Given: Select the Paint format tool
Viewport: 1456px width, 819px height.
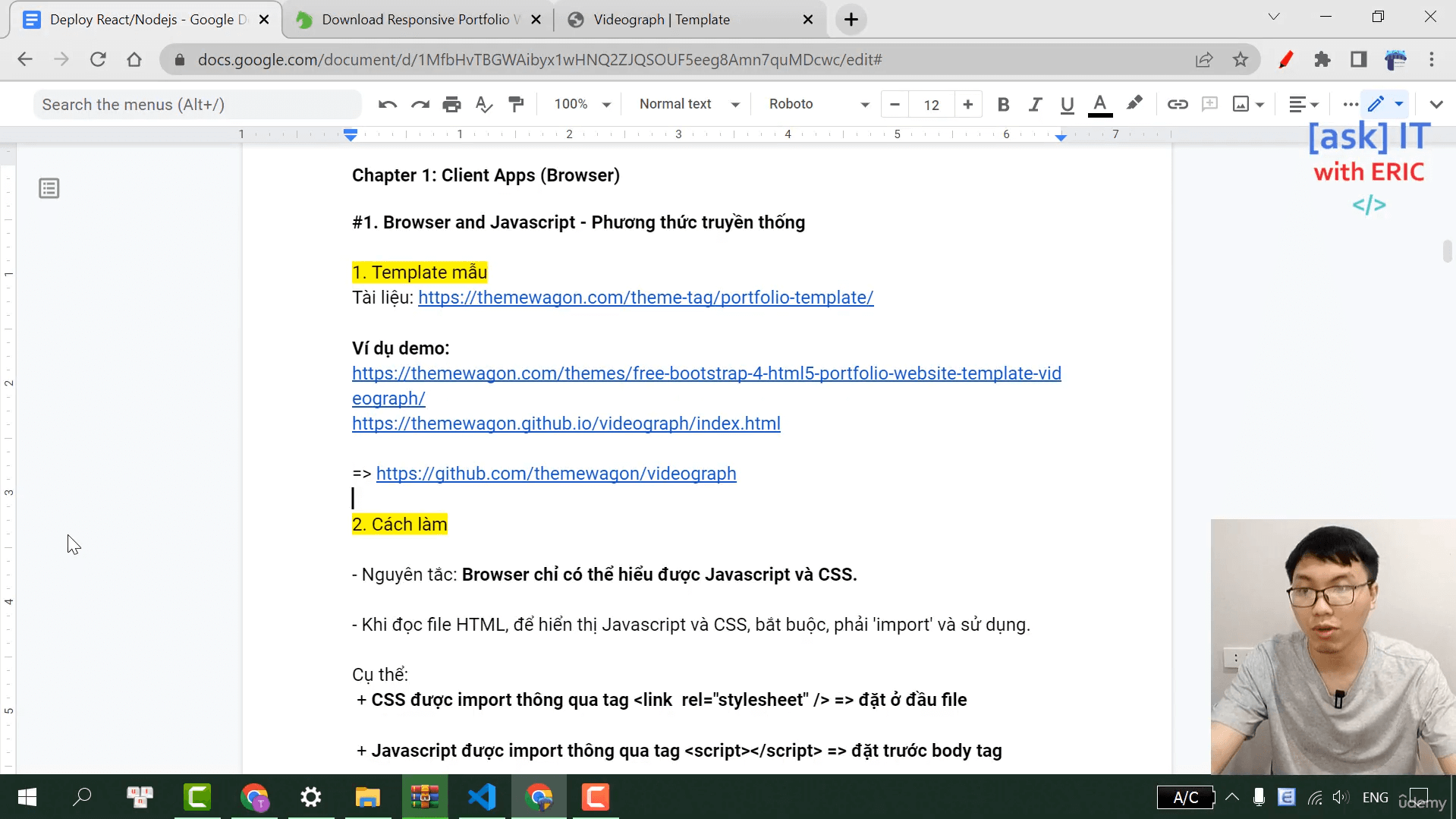Looking at the screenshot, I should pyautogui.click(x=516, y=104).
